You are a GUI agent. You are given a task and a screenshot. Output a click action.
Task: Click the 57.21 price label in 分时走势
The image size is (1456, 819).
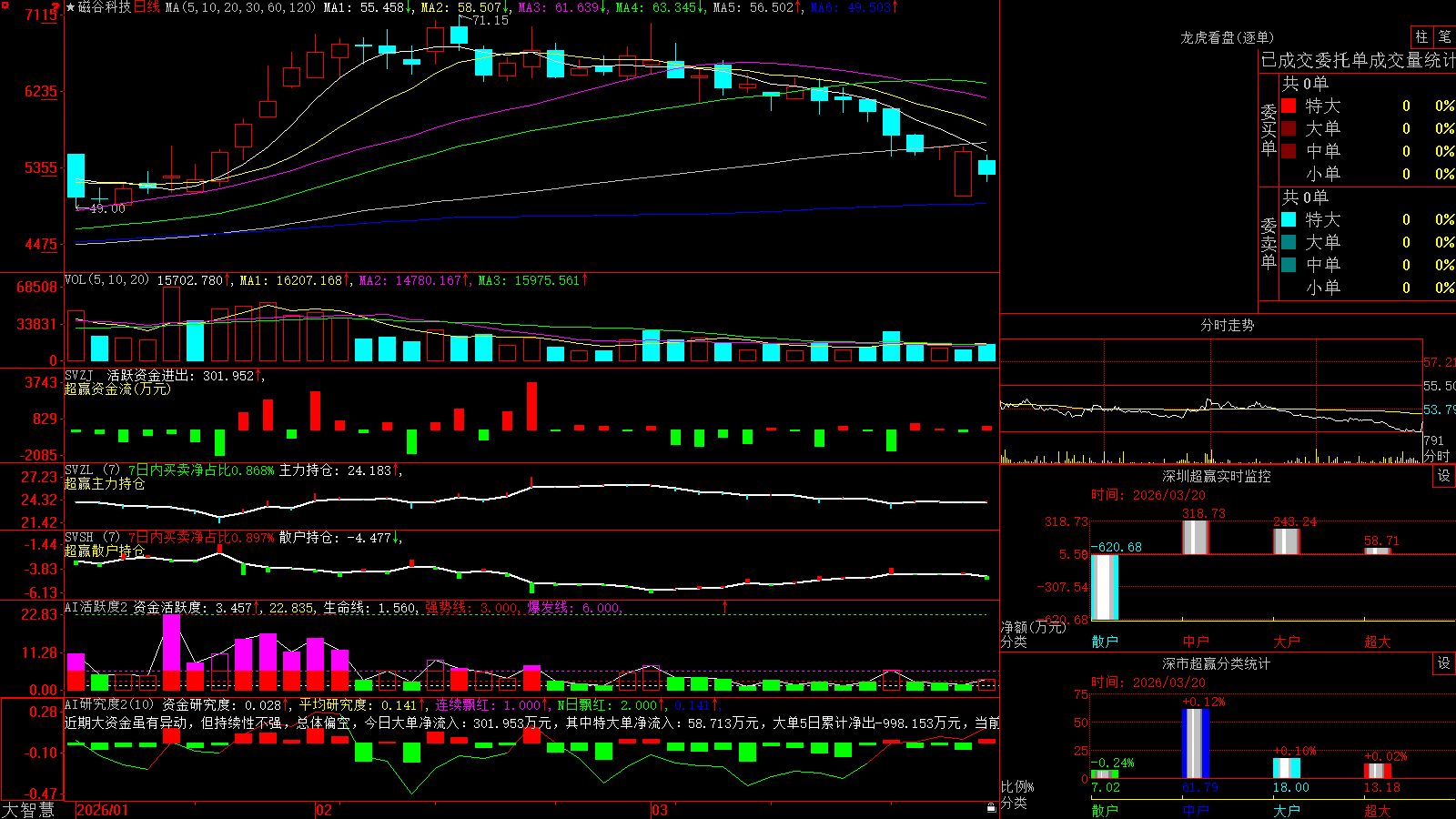tap(1439, 362)
